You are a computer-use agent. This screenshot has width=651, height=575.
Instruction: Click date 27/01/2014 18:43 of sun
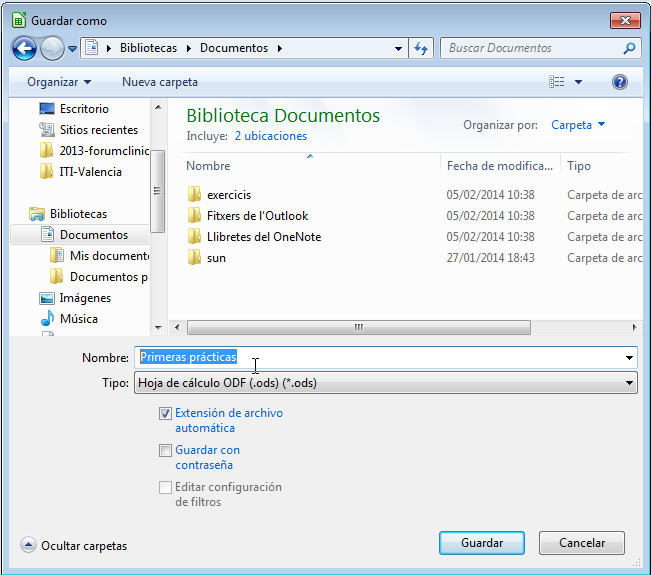pos(490,258)
